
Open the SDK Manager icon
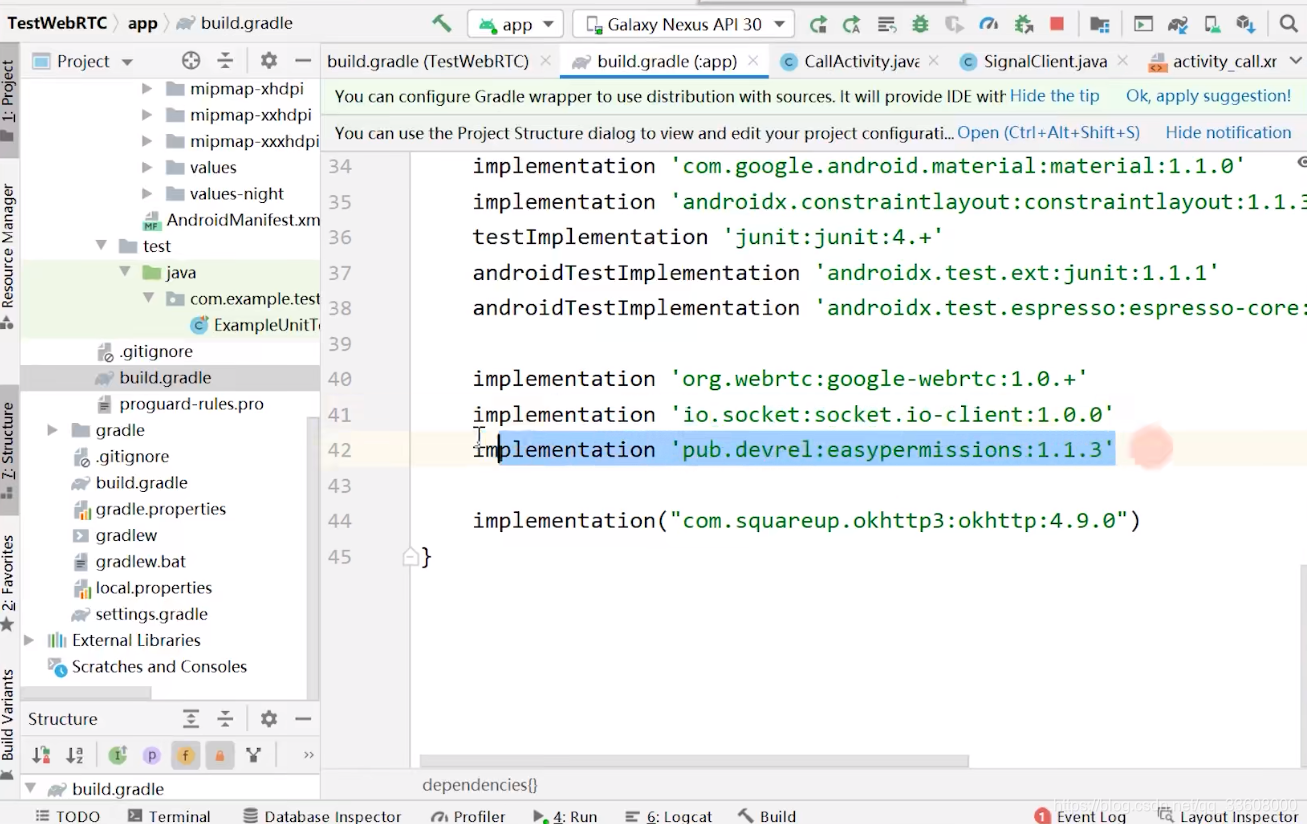tap(1245, 24)
